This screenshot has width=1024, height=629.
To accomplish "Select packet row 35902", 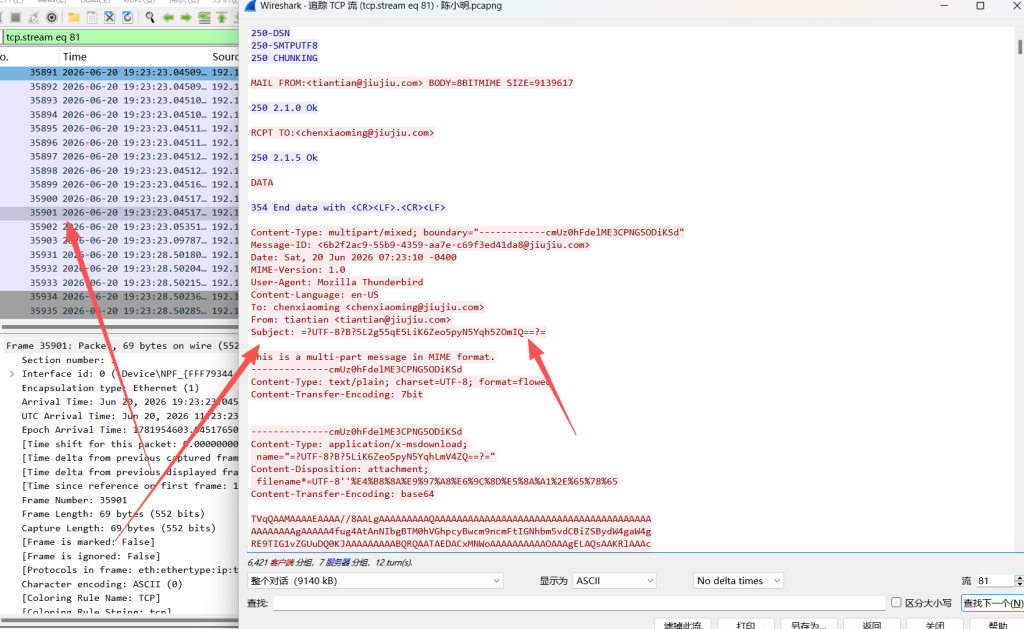I will click(x=119, y=227).
